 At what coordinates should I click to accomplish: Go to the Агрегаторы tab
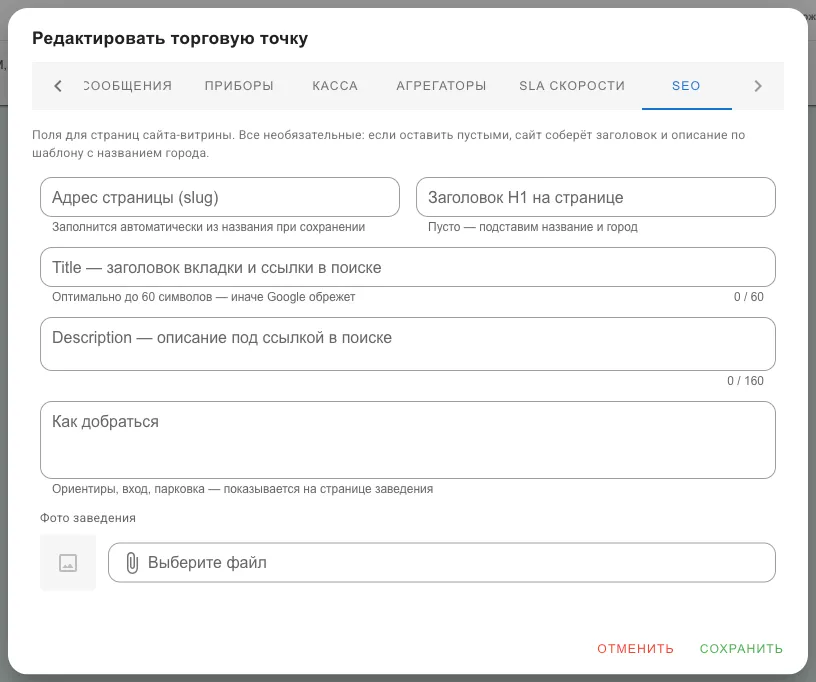(x=441, y=86)
